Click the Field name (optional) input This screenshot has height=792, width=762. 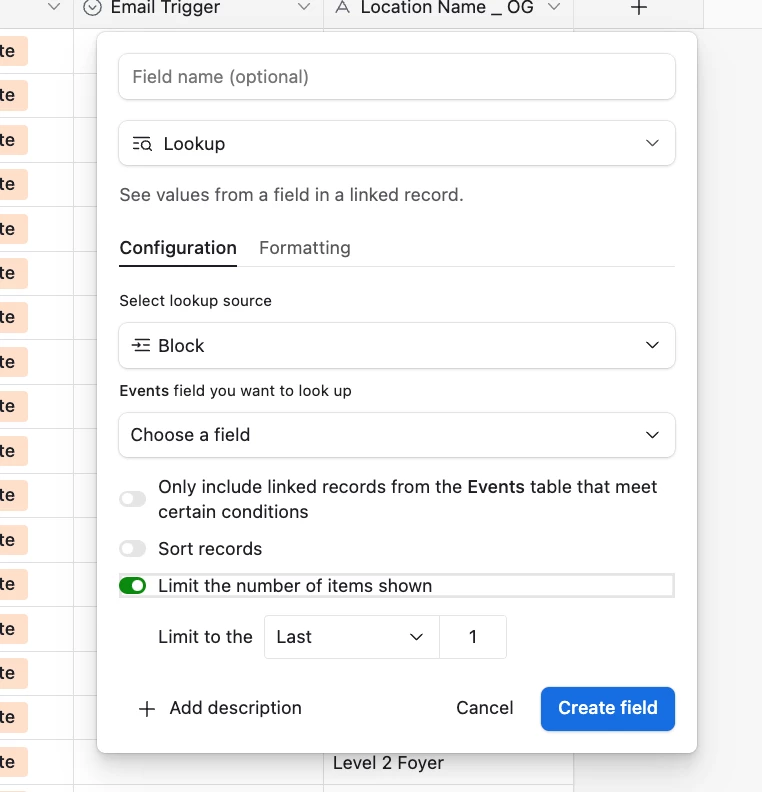(x=397, y=77)
